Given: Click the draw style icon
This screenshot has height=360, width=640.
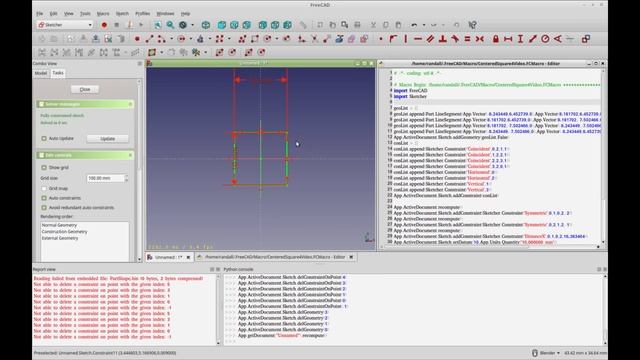Looking at the screenshot, I should 183,25.
